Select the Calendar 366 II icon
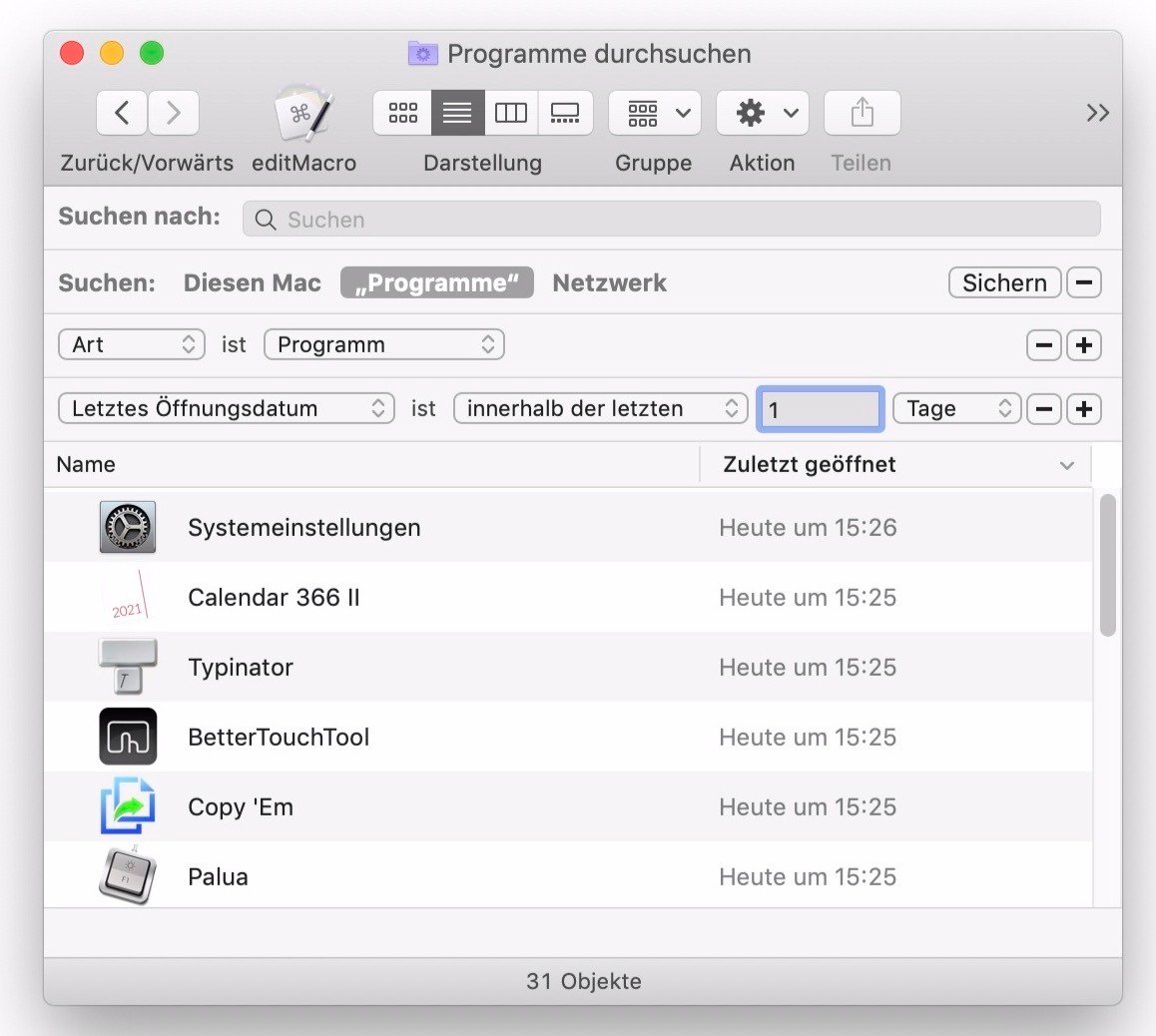1156x1036 pixels. 128,596
